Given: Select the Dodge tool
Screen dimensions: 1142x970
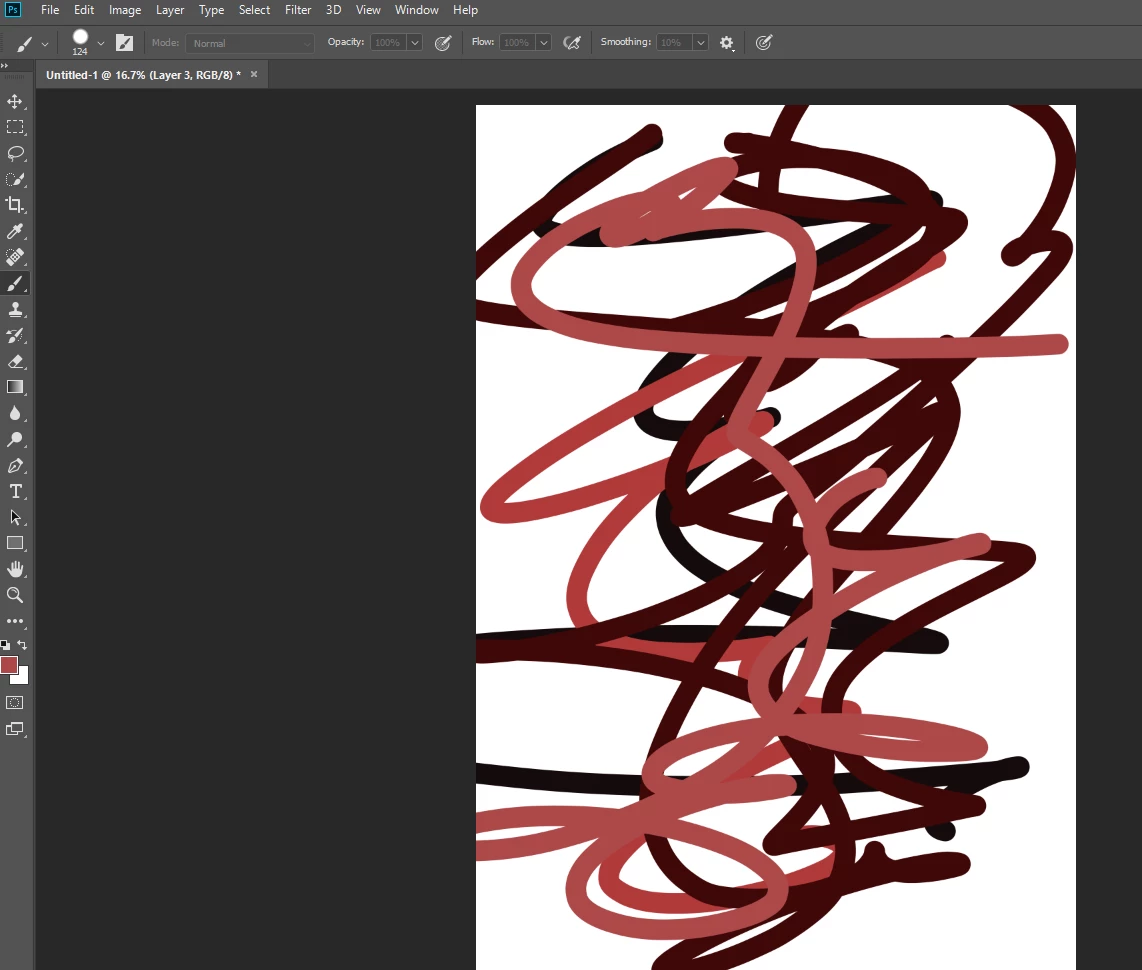Looking at the screenshot, I should pyautogui.click(x=15, y=439).
